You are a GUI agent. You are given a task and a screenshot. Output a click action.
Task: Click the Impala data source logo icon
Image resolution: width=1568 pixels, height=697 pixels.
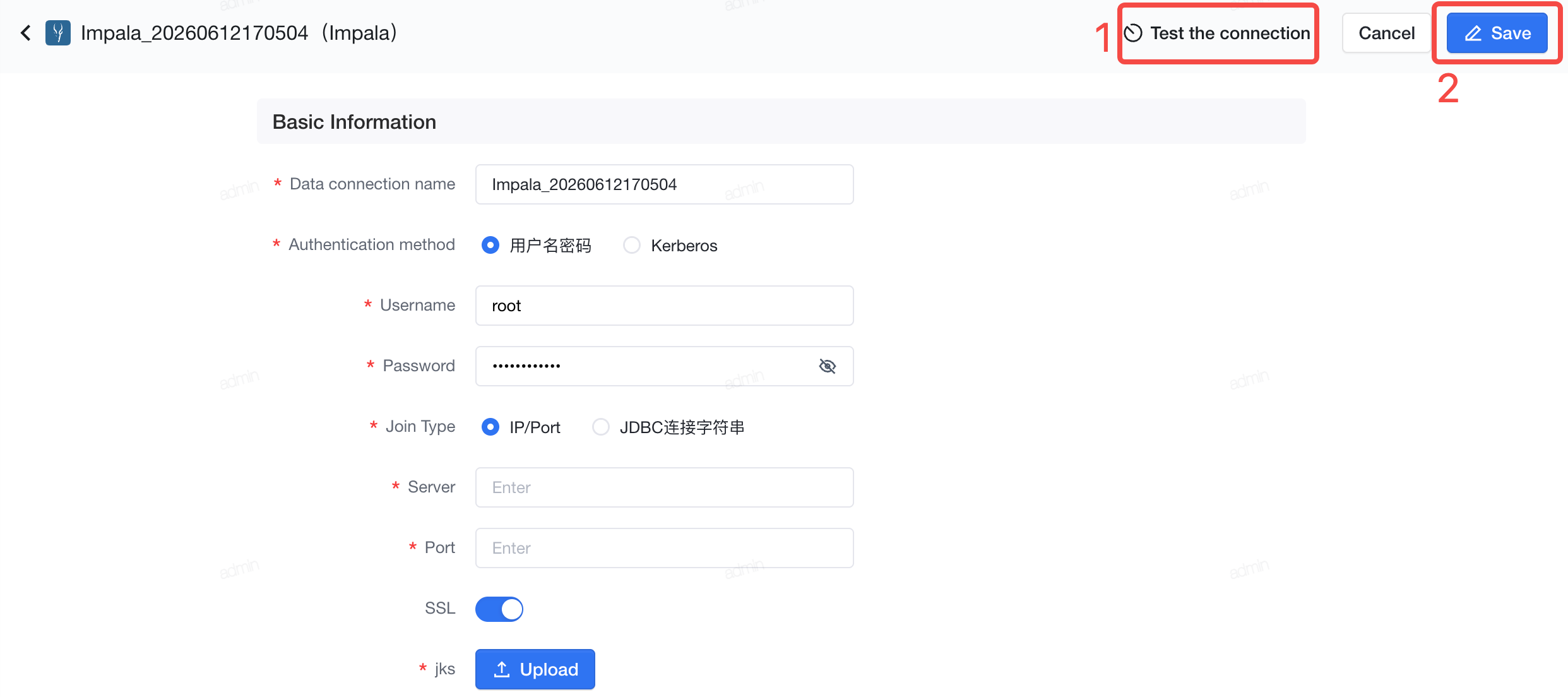(58, 33)
